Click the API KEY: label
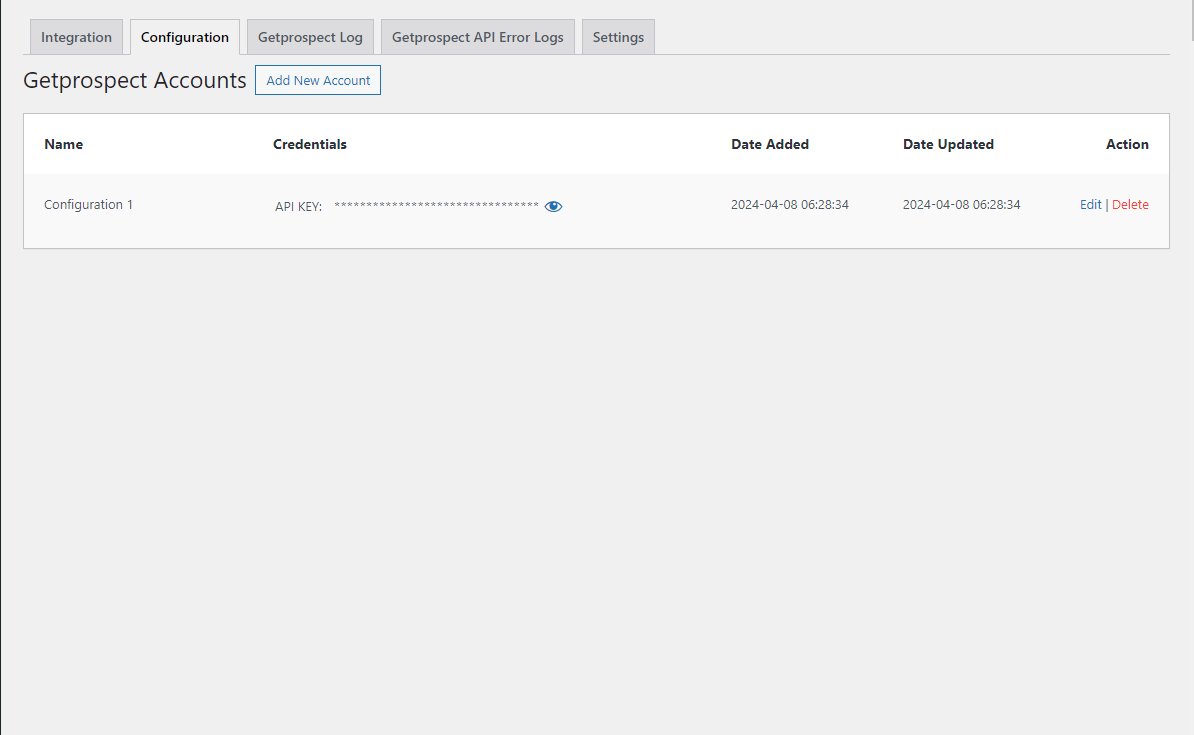Screen dimensions: 1194x735 pyautogui.click(x=298, y=206)
